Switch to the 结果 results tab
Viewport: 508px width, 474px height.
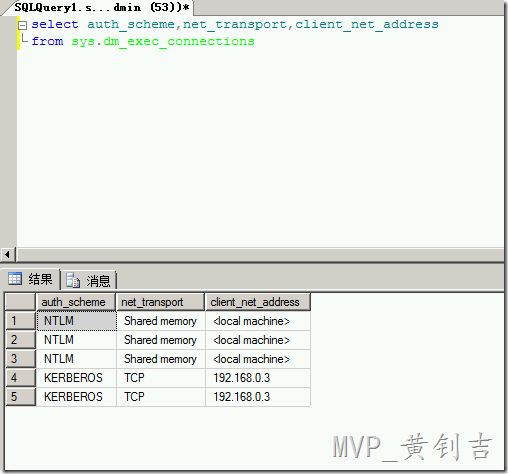pos(31,279)
